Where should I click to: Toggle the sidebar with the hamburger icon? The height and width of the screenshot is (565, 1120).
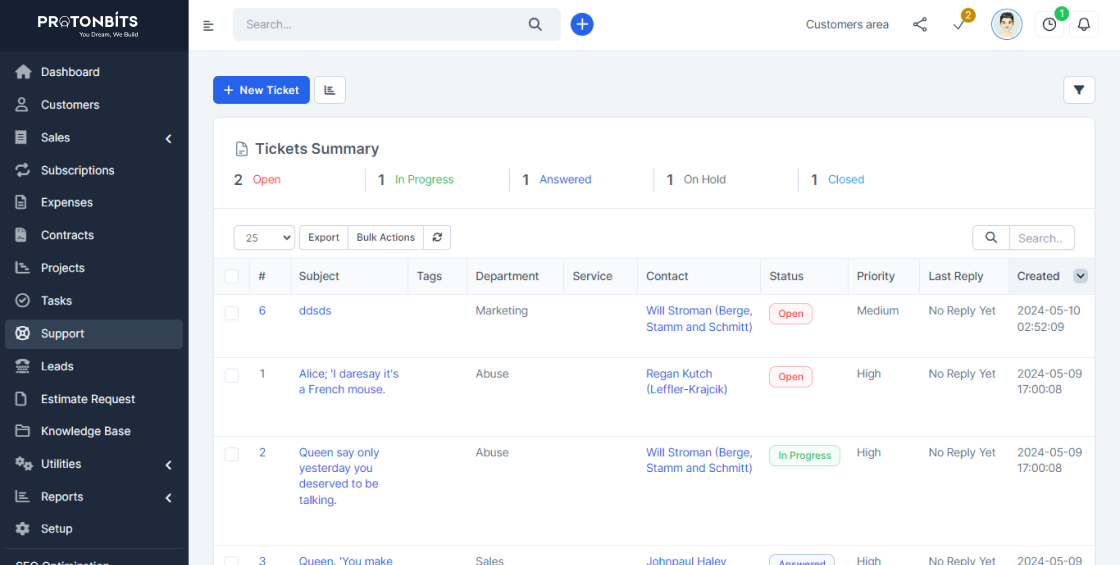pyautogui.click(x=208, y=25)
